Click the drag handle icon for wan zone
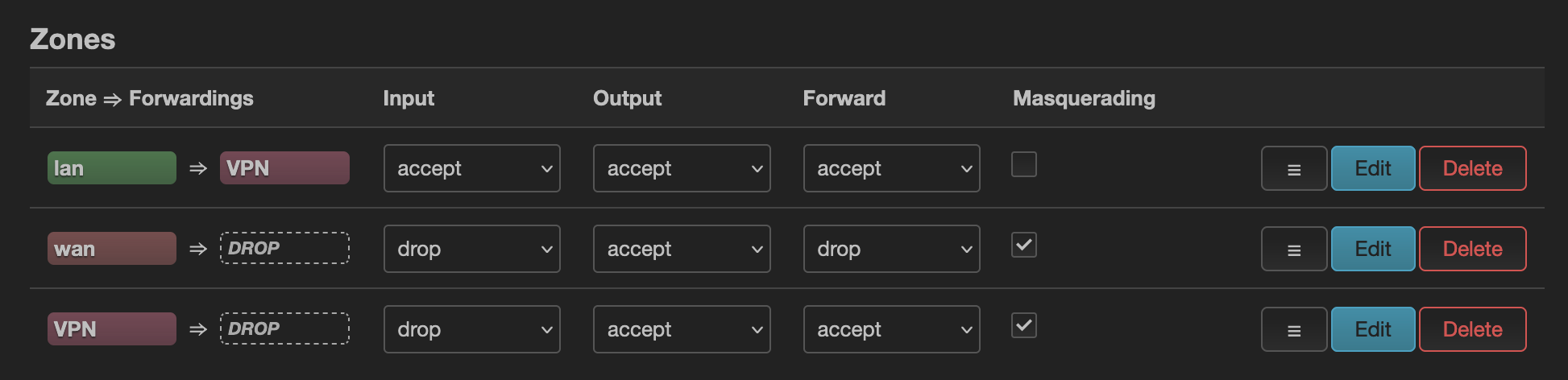Viewport: 1568px width, 380px height. (x=1293, y=250)
